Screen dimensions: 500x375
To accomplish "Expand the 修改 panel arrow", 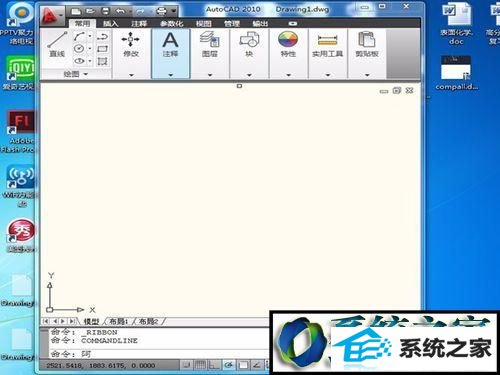I will tap(131, 75).
